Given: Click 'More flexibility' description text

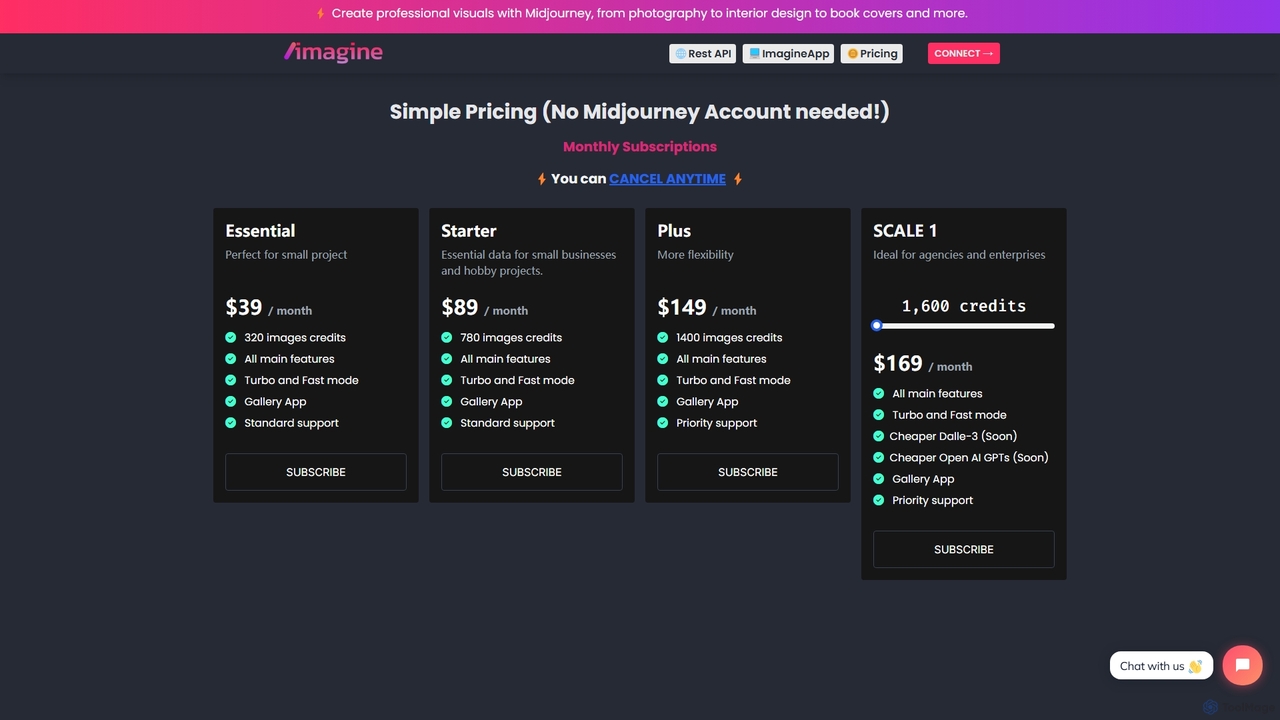Looking at the screenshot, I should click(x=695, y=255).
